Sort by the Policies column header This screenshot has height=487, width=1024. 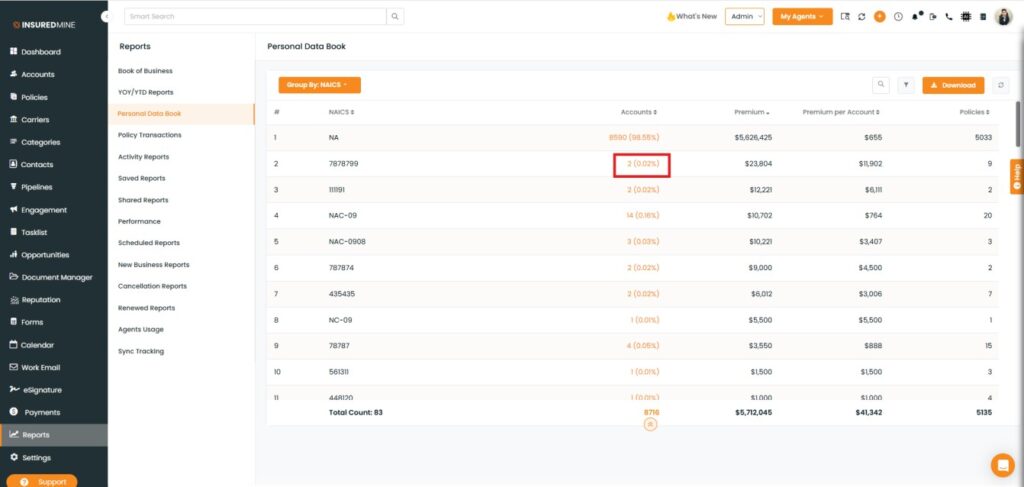coord(974,112)
